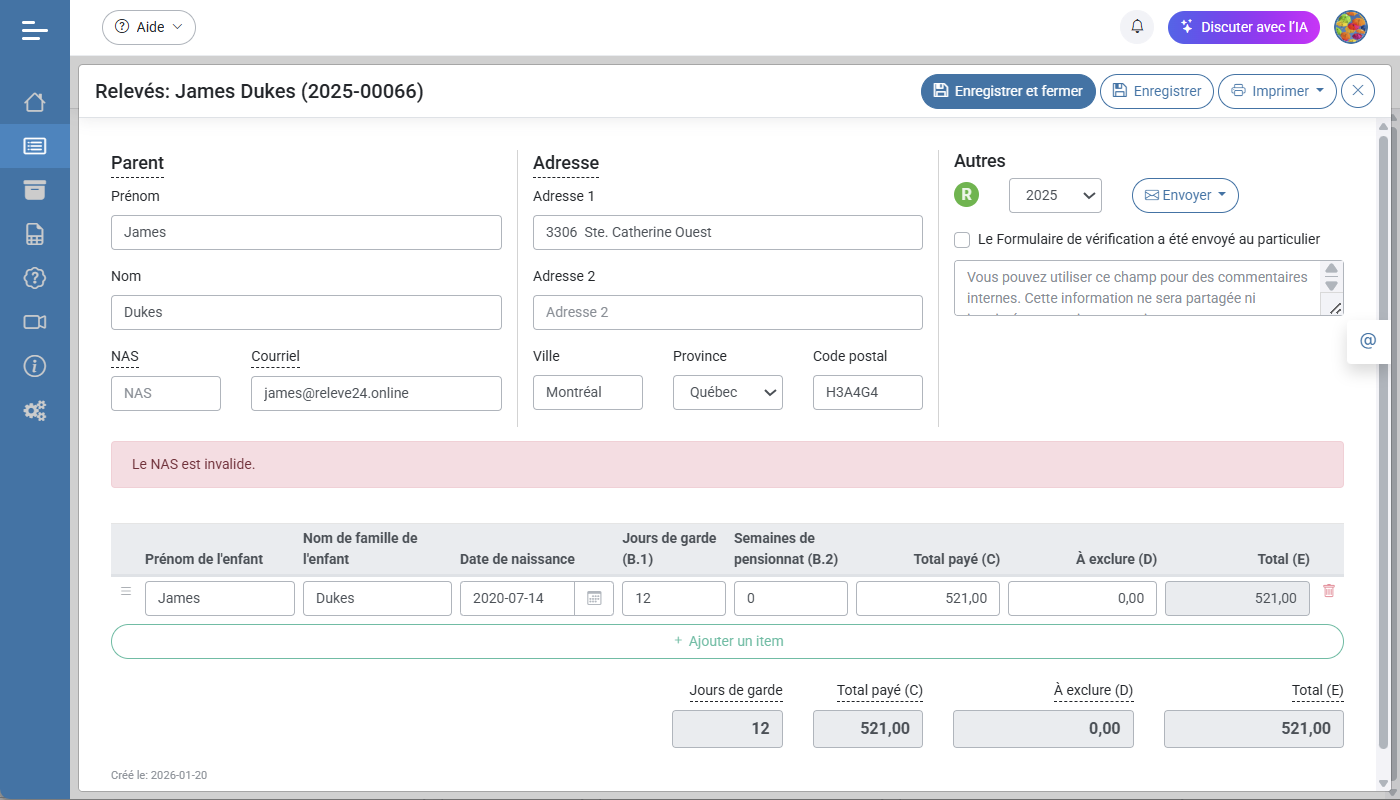Expand the Imprimer dropdown button
This screenshot has height=800, width=1400.
click(x=1277, y=91)
